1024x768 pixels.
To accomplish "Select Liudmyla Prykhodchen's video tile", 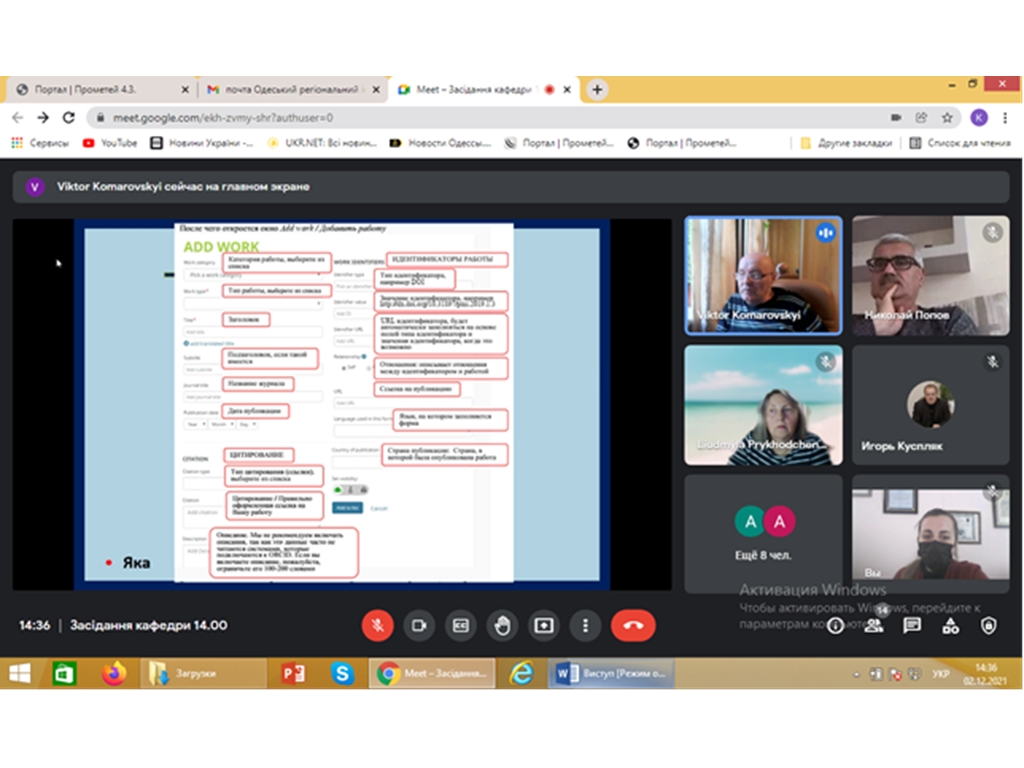I will (763, 406).
